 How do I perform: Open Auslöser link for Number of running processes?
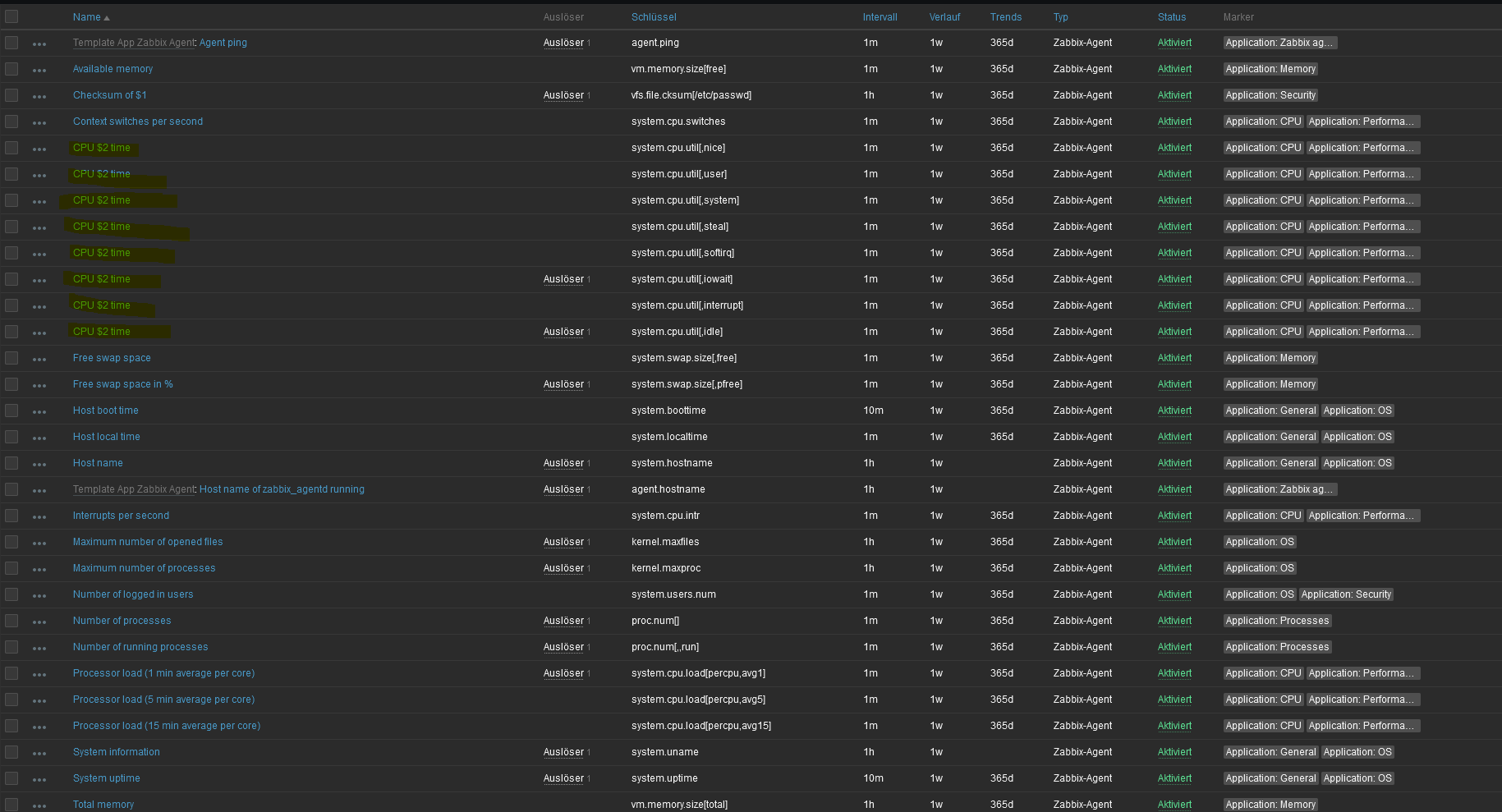[x=563, y=647]
